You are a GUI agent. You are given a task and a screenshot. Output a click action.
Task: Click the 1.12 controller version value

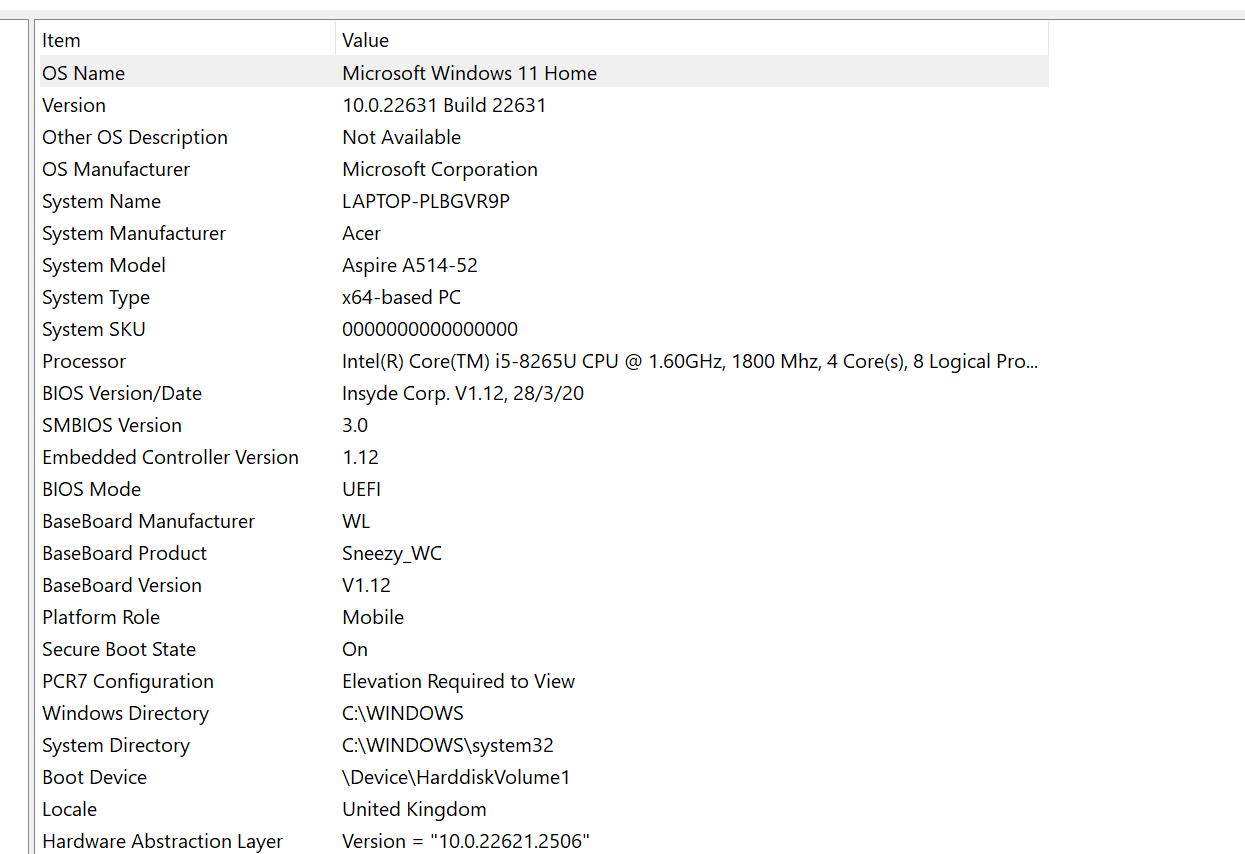click(x=360, y=457)
